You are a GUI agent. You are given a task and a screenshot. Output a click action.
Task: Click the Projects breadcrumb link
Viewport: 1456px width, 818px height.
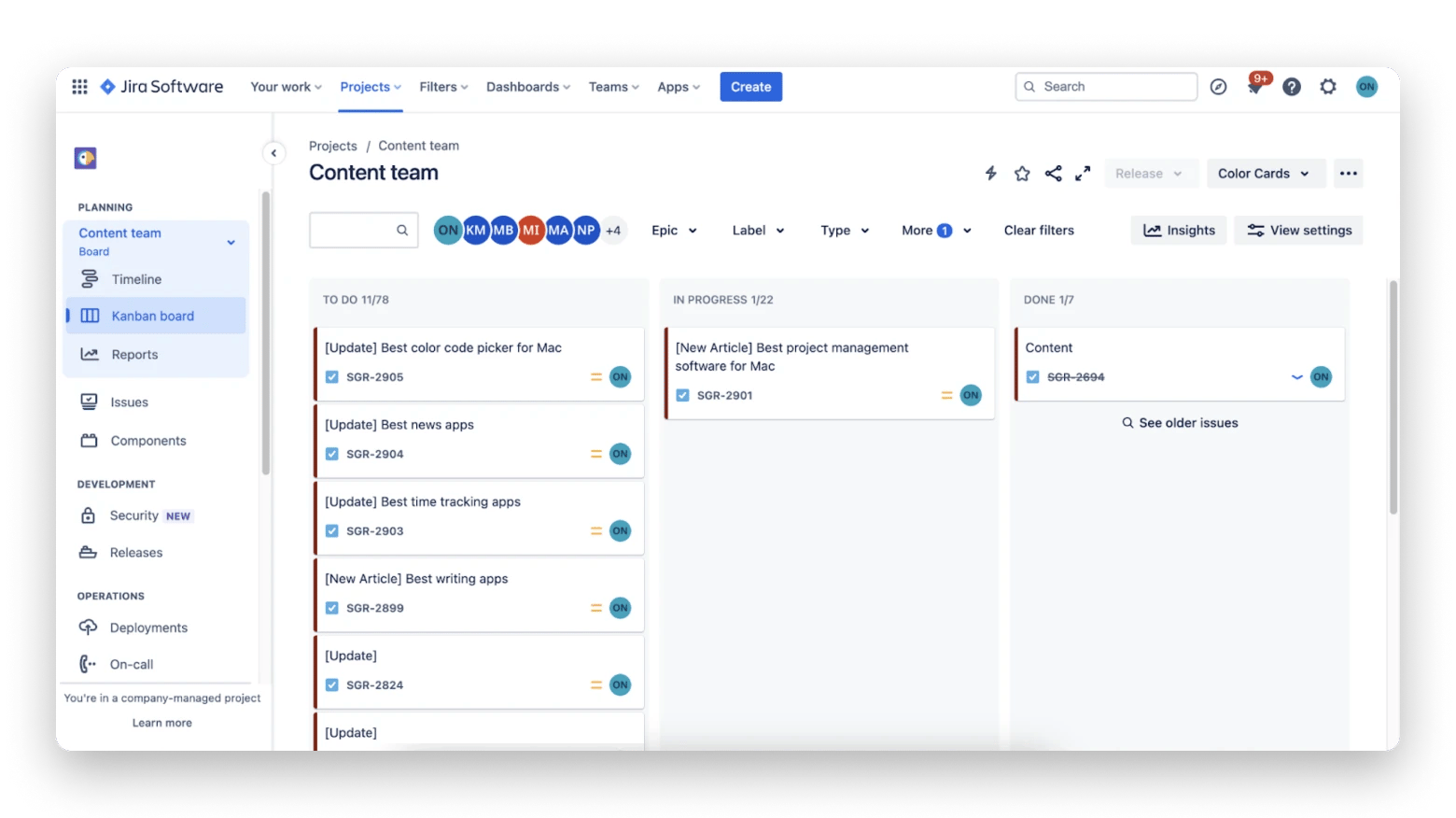[x=333, y=146]
